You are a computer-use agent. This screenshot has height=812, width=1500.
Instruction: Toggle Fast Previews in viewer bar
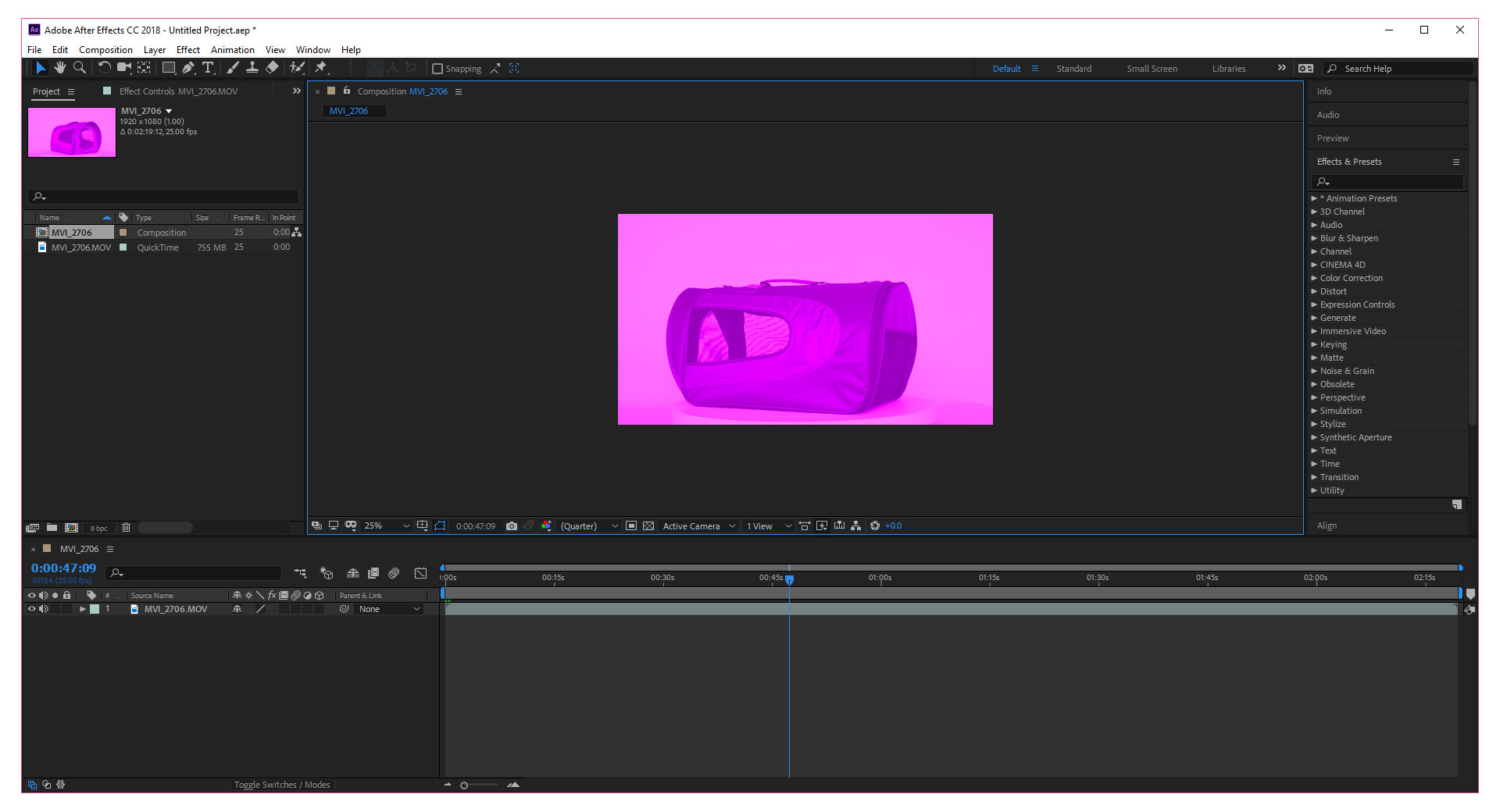(822, 526)
